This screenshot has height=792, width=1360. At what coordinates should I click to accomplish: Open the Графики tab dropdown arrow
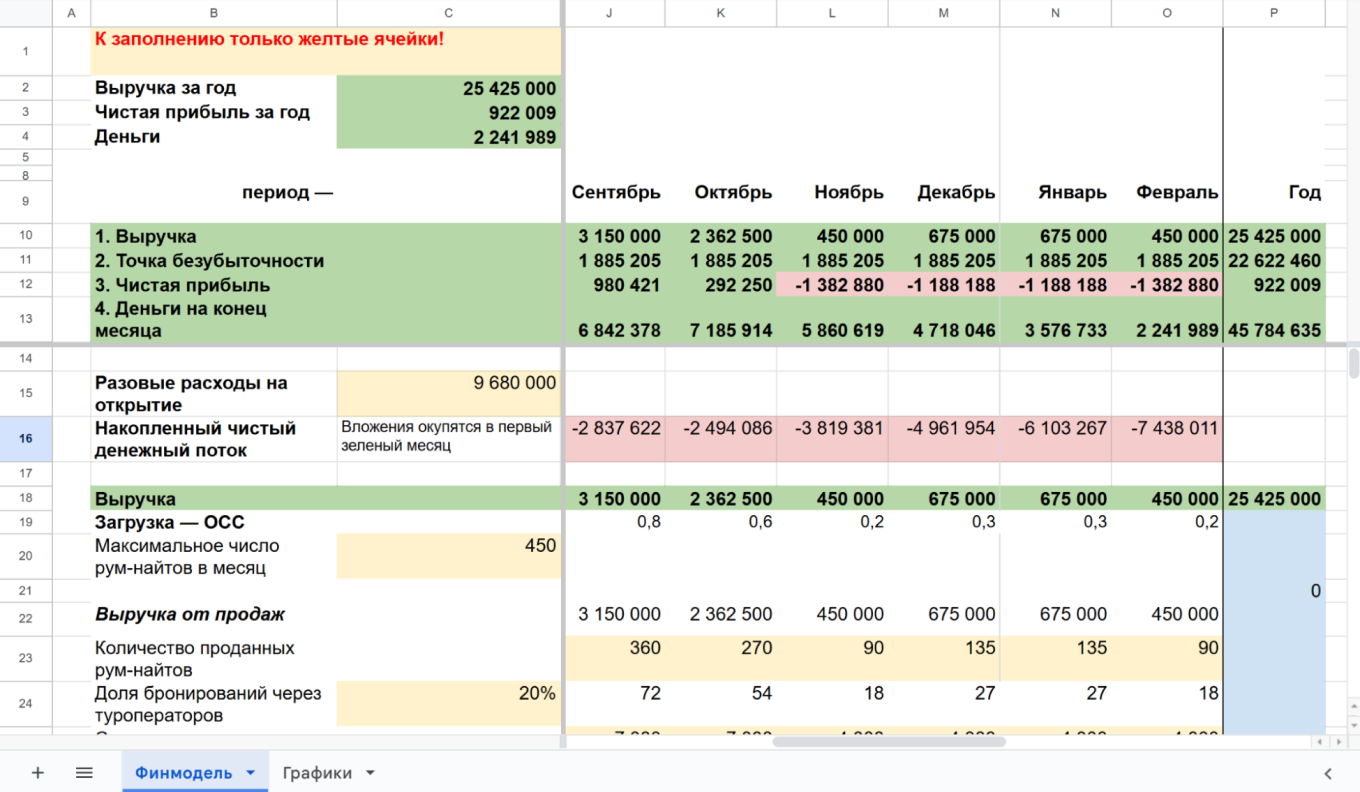370,773
